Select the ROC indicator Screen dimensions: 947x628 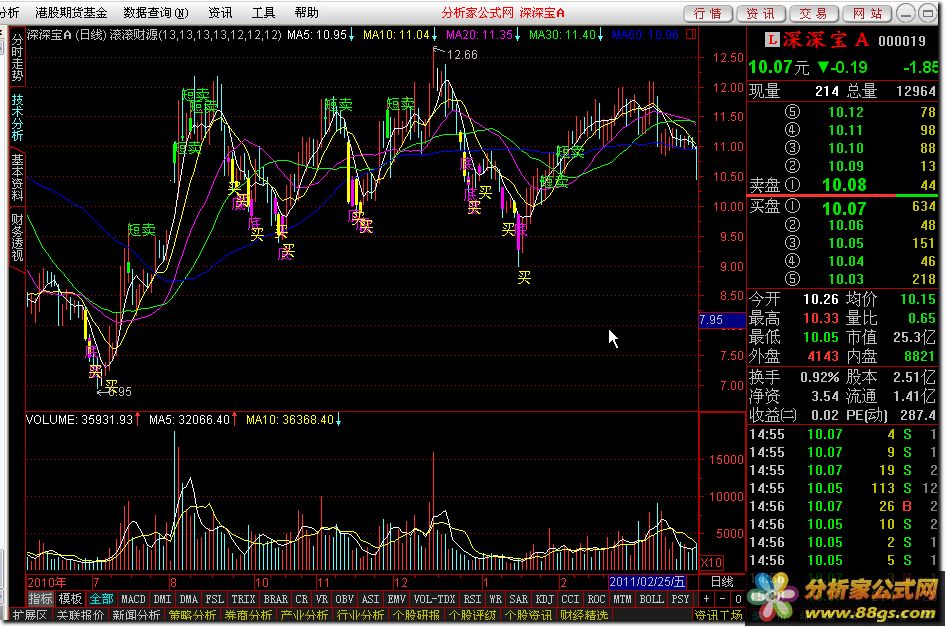[x=596, y=599]
